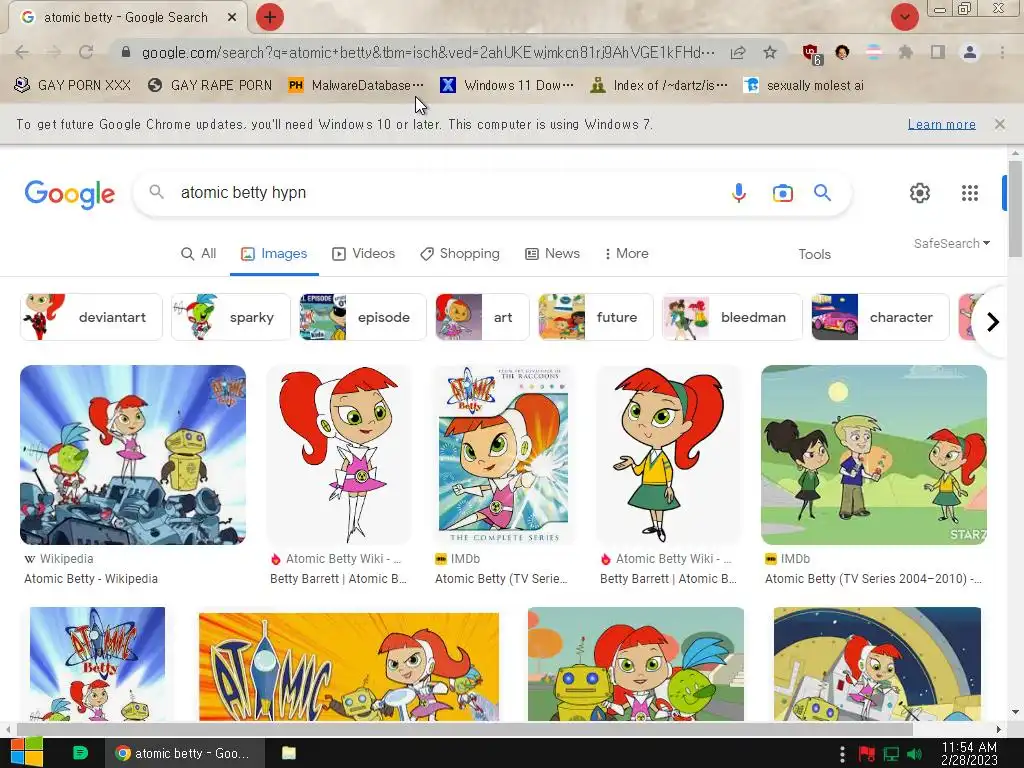1024x768 pixels.
Task: Open the Tools filter options
Action: pyautogui.click(x=814, y=254)
